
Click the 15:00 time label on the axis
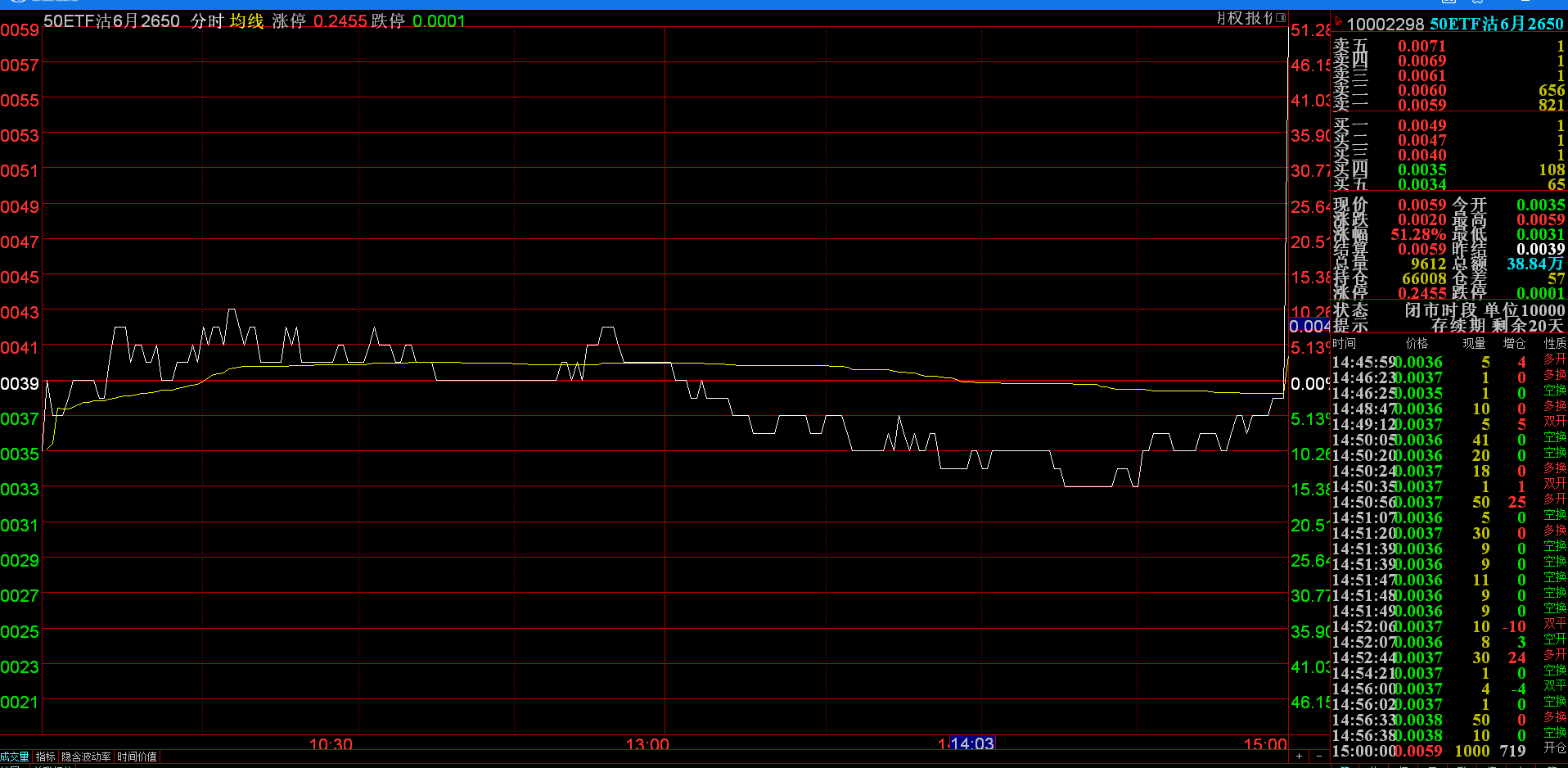tap(1265, 744)
